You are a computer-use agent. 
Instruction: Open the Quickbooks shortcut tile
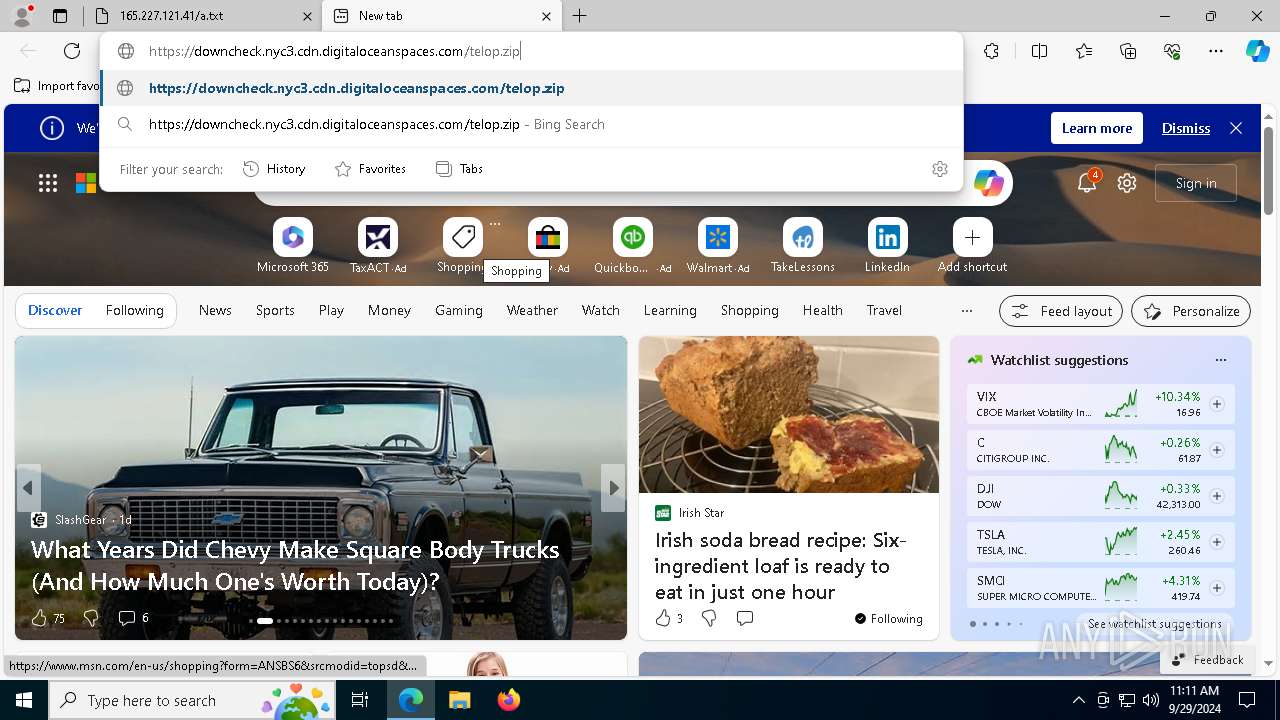(632, 246)
